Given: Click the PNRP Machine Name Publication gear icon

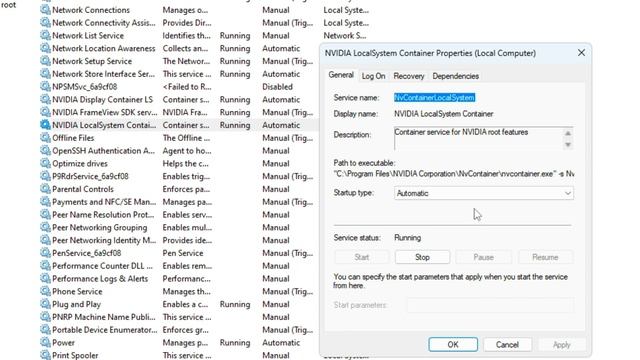Looking at the screenshot, I should click(x=45, y=317).
